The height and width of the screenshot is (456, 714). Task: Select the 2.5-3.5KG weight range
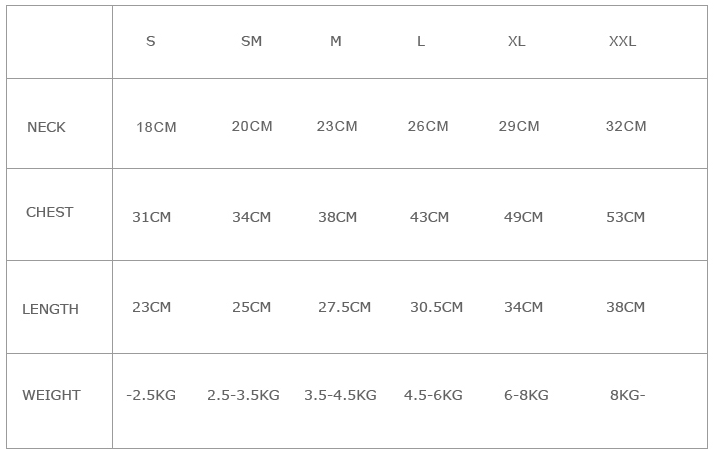point(243,395)
